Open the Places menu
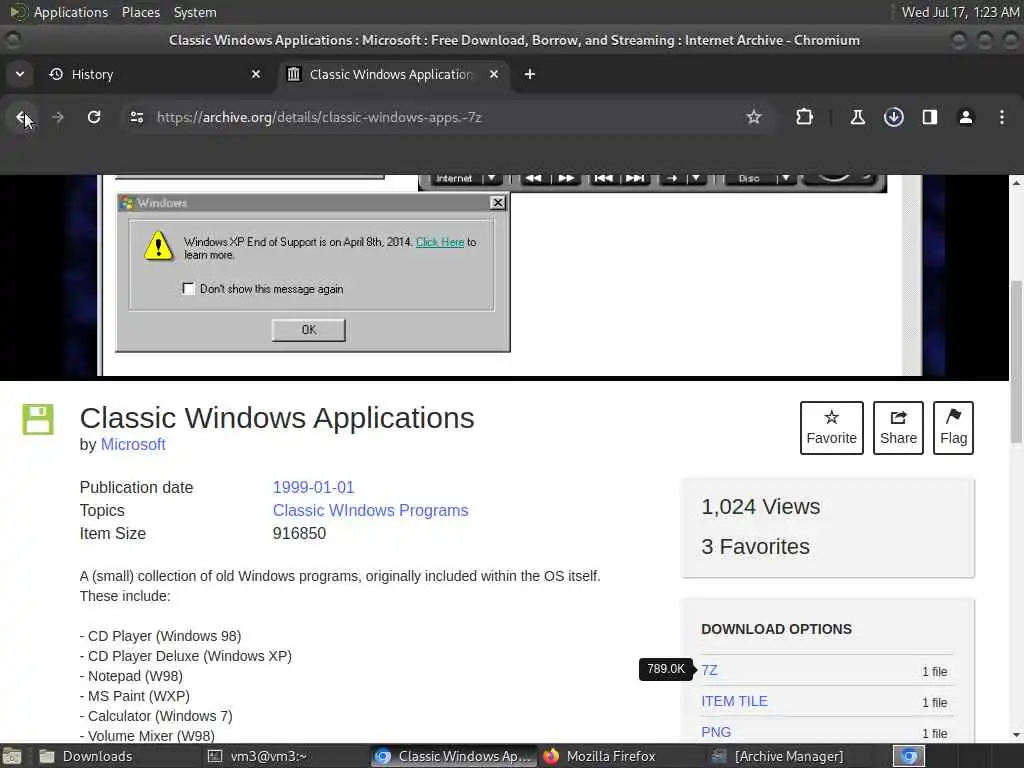Viewport: 1024px width, 768px height. 140,12
